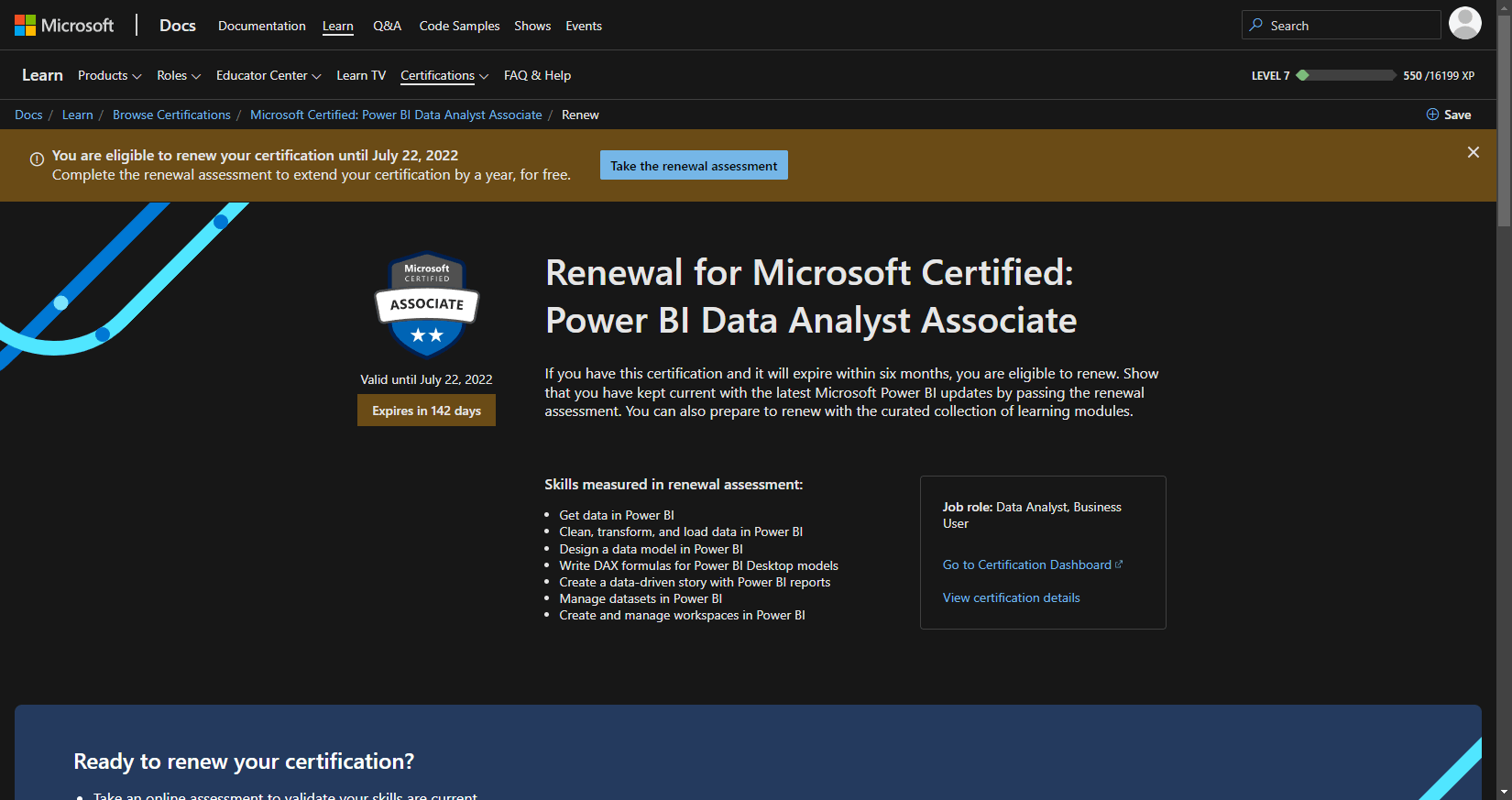Click the 'Valid until July 22, 2022' text

[x=426, y=379]
